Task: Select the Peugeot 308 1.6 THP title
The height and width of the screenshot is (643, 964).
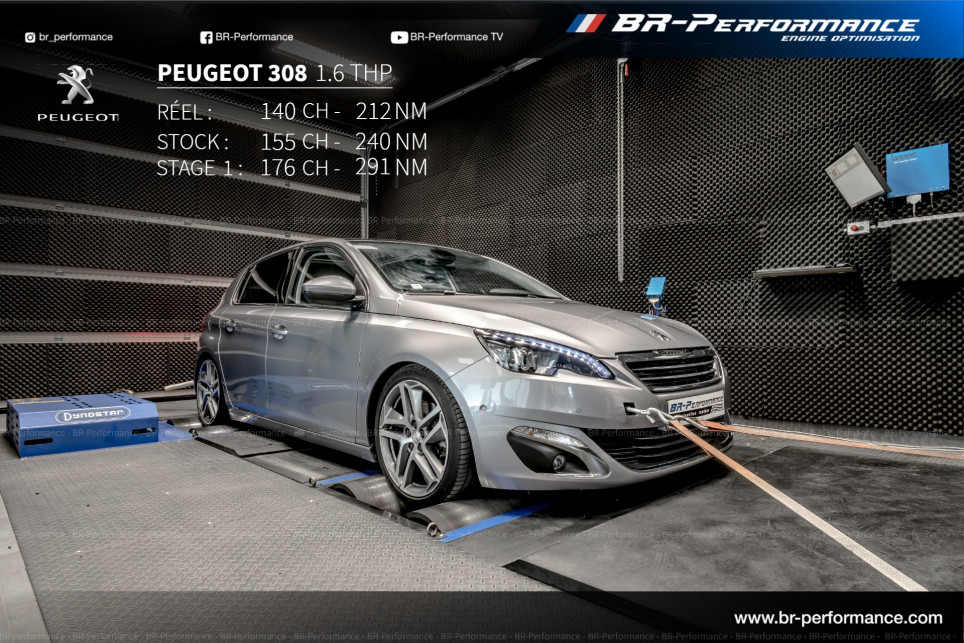Action: (275, 73)
